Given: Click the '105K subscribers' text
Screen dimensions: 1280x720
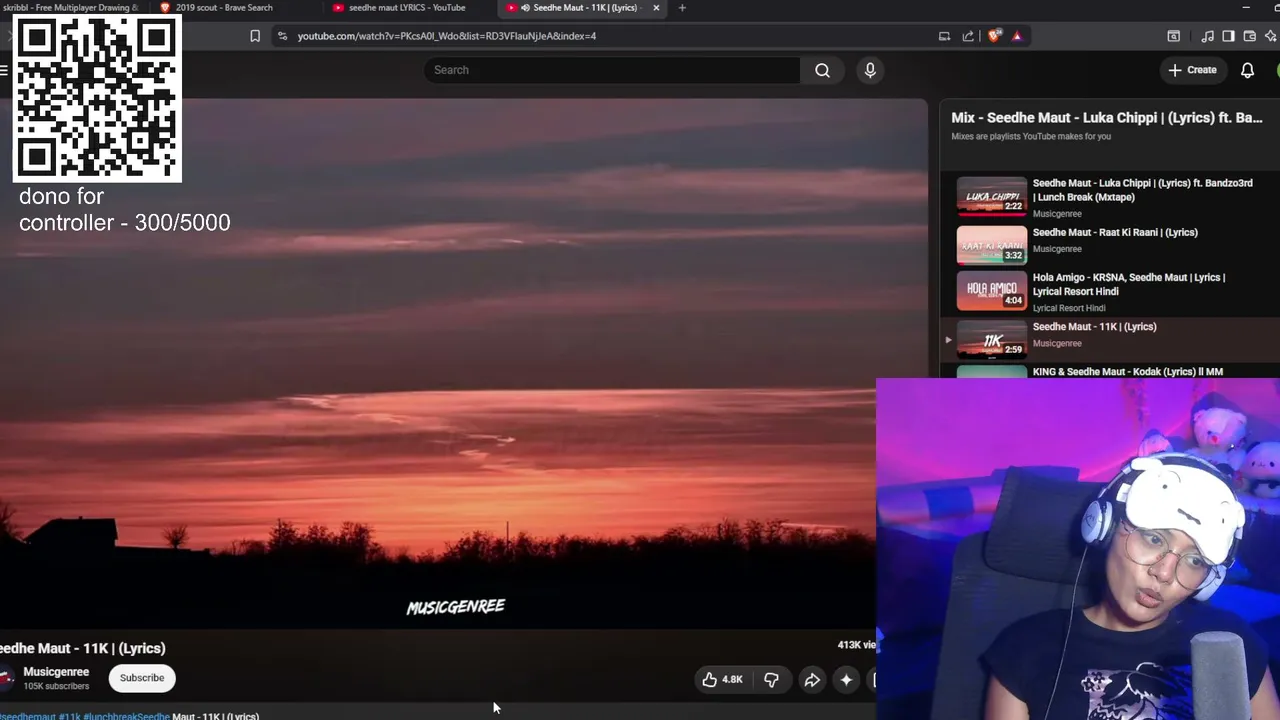Looking at the screenshot, I should click(56, 686).
